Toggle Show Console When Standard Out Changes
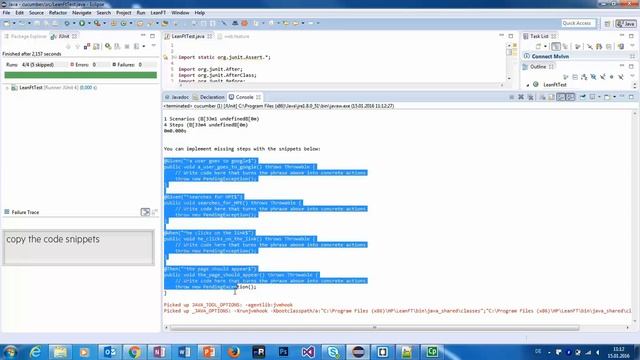 coord(561,97)
